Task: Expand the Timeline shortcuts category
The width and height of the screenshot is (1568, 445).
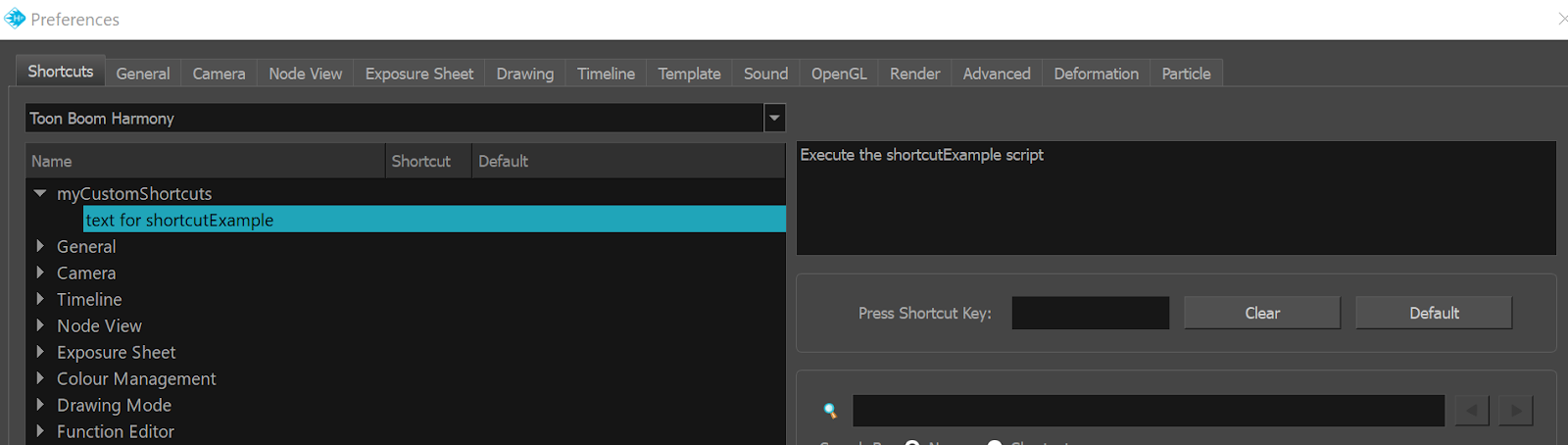Action: click(40, 299)
